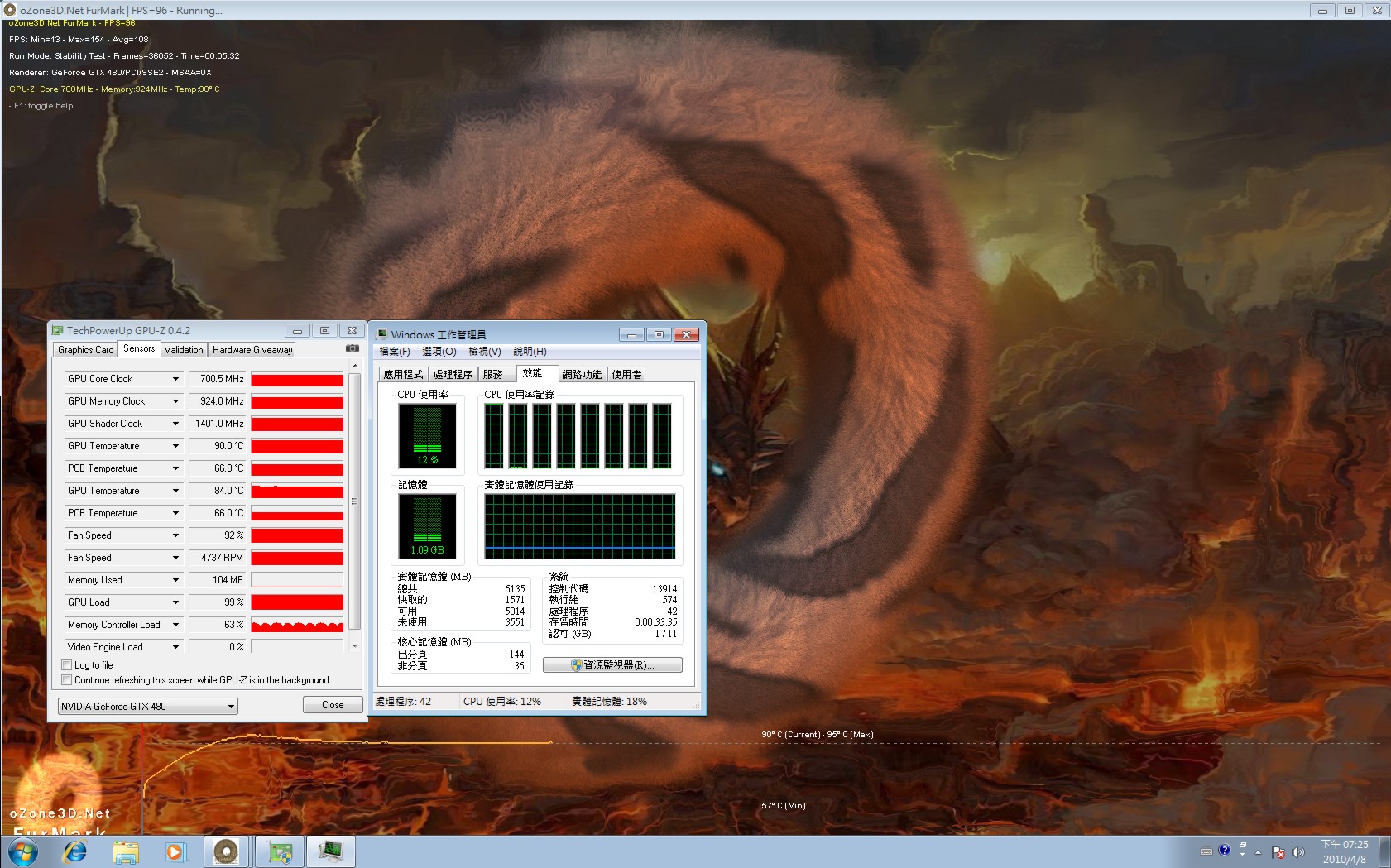1391x868 pixels.
Task: Click GPU-Z title bar application icon
Action: click(58, 330)
